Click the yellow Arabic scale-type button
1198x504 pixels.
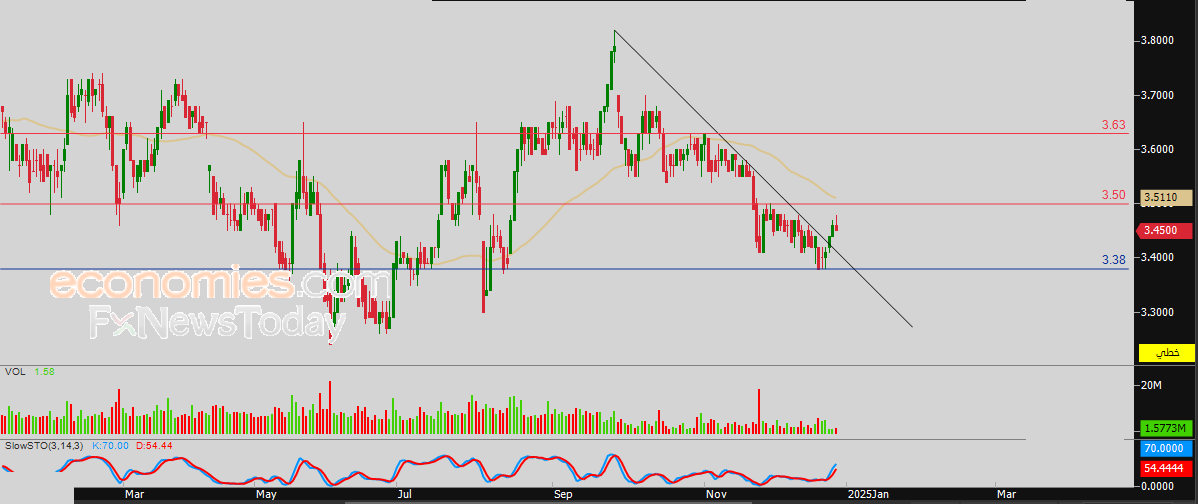[1166, 353]
